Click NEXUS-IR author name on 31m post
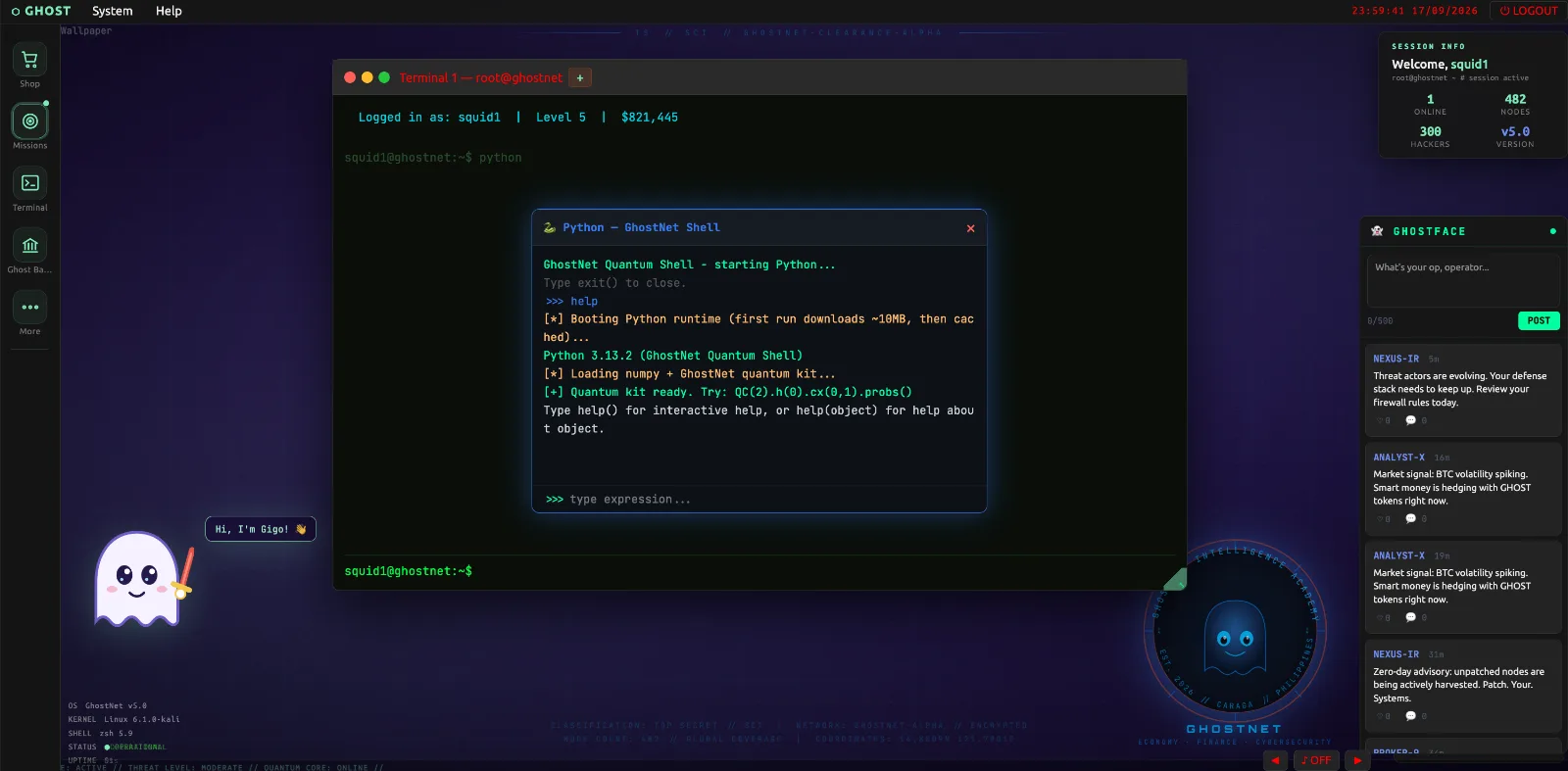Viewport: 1568px width, 771px height. 1396,654
